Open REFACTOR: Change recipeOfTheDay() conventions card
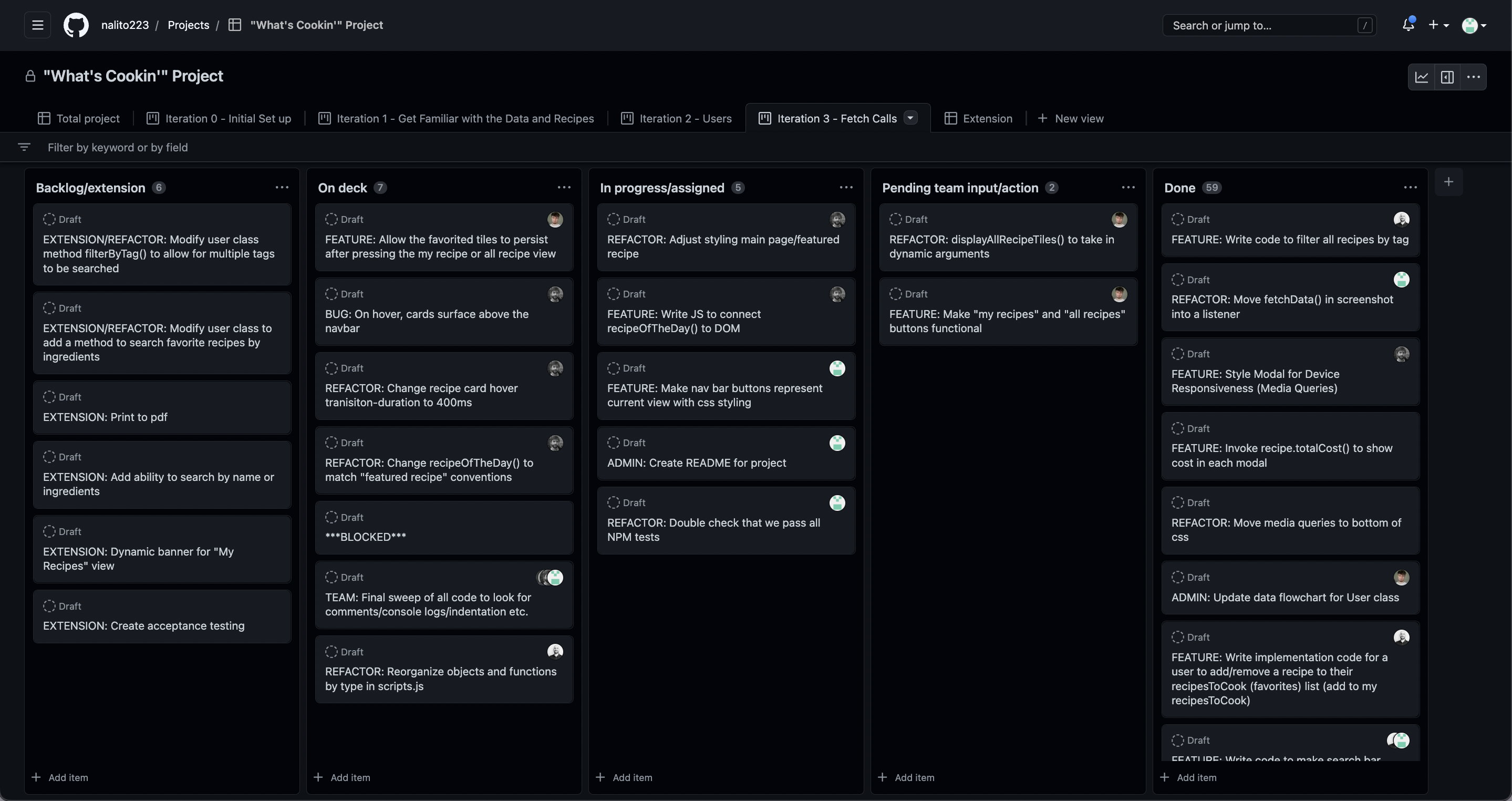Image resolution: width=1512 pixels, height=801 pixels. pyautogui.click(x=444, y=460)
